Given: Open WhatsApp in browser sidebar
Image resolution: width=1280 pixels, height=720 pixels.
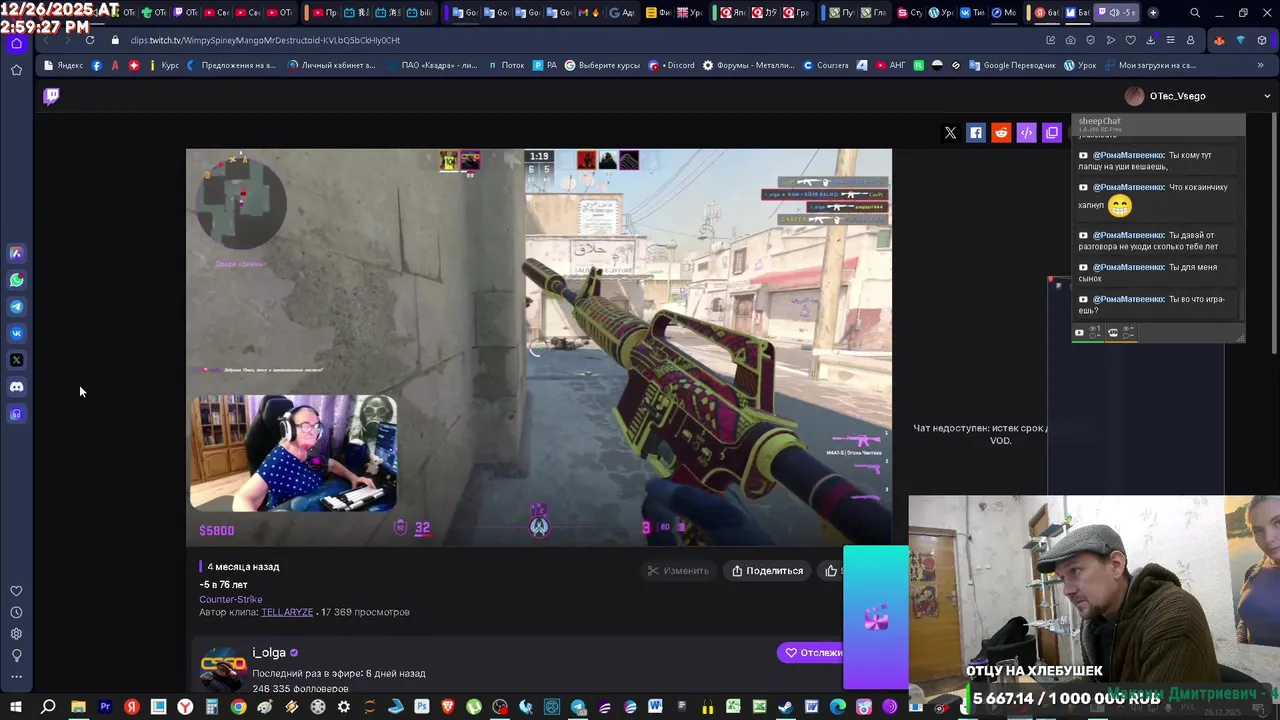Looking at the screenshot, I should point(16,280).
